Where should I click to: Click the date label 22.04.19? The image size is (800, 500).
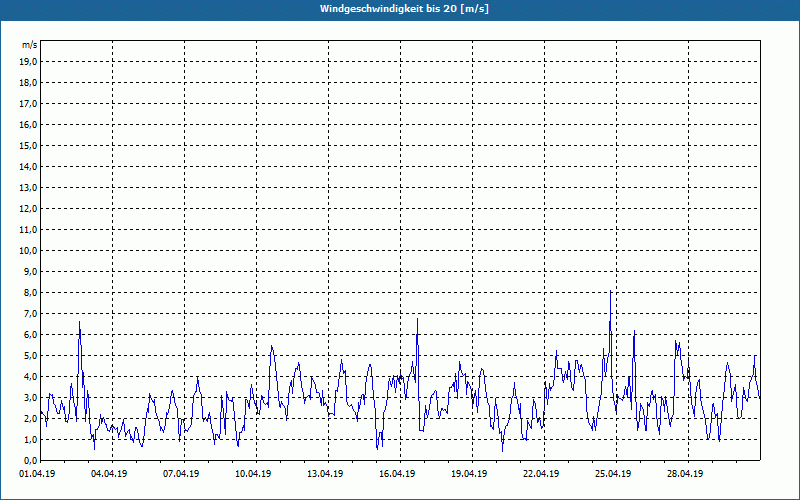pyautogui.click(x=541, y=474)
